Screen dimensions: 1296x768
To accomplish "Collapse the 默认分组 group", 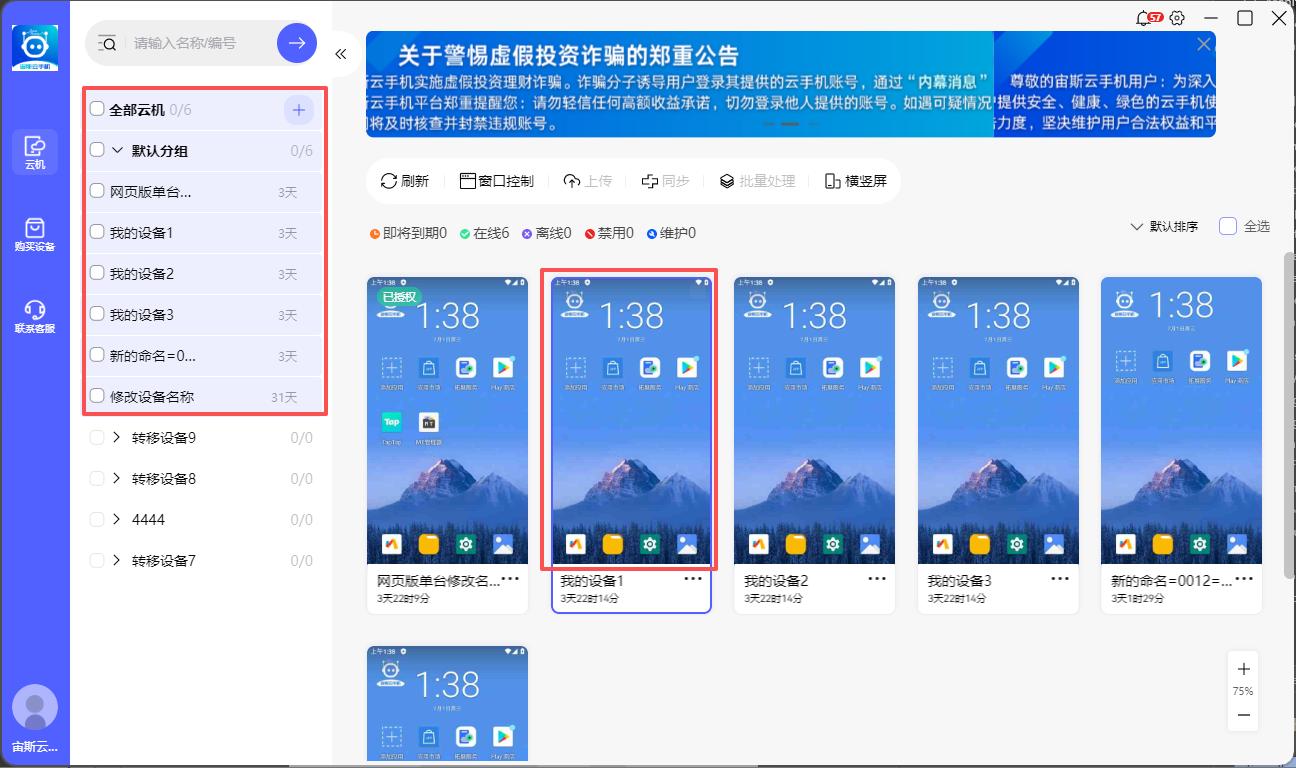I will (117, 150).
